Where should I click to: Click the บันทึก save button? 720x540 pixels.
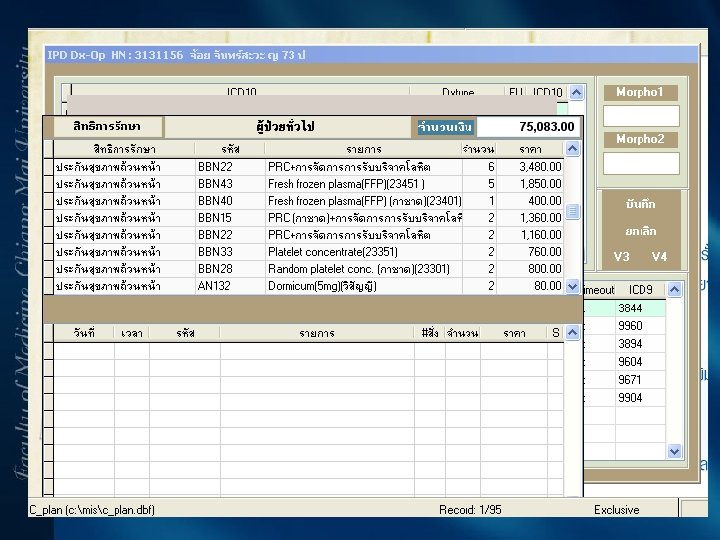tap(640, 204)
